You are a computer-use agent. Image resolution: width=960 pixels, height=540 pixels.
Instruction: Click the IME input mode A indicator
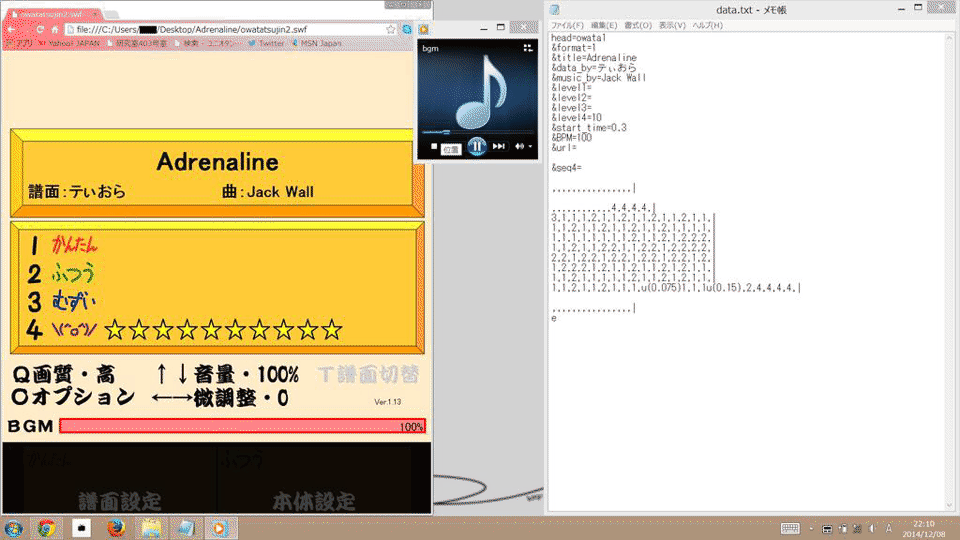click(x=889, y=528)
